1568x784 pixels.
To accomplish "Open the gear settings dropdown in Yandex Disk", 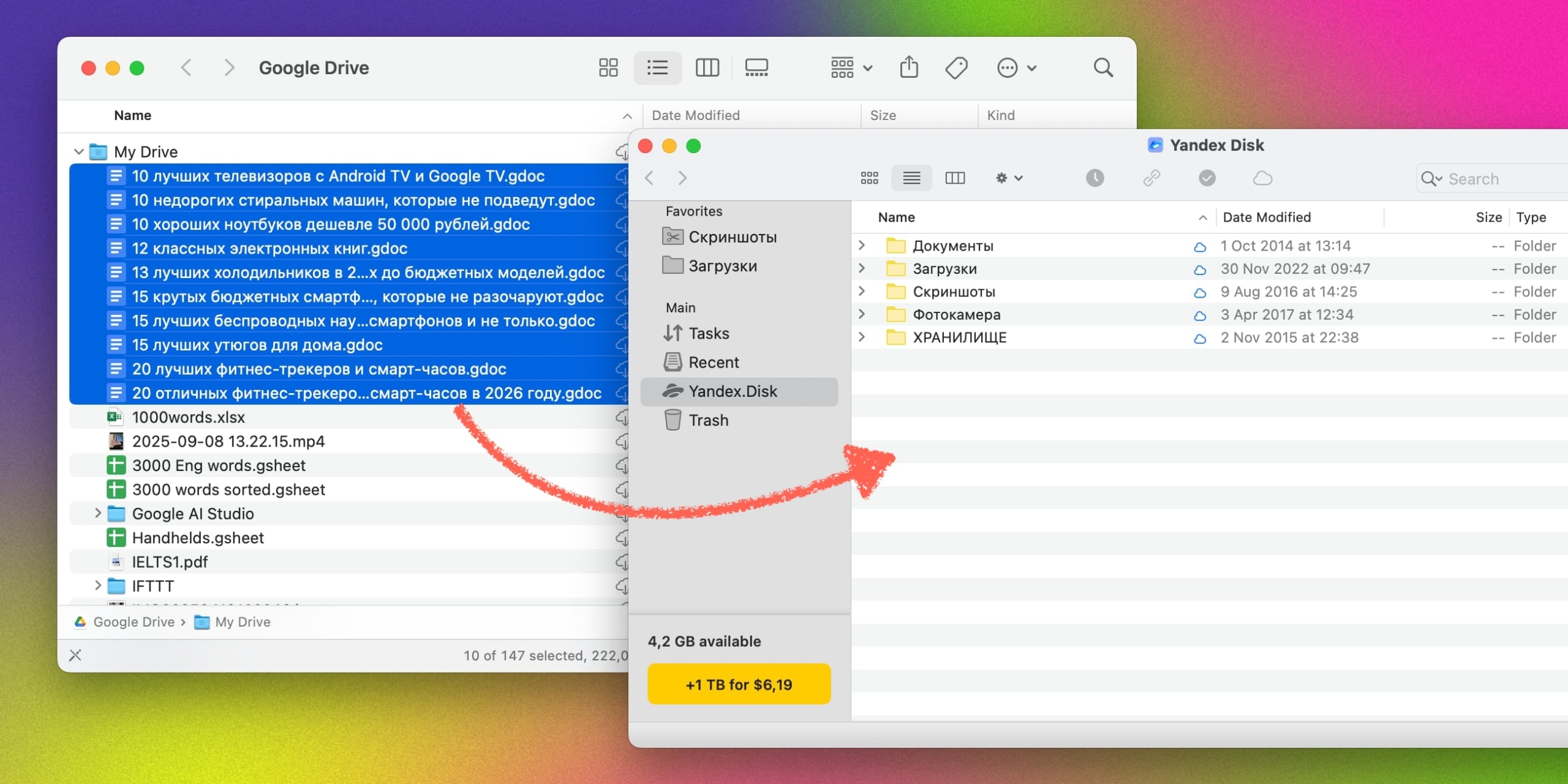I will (x=1008, y=178).
